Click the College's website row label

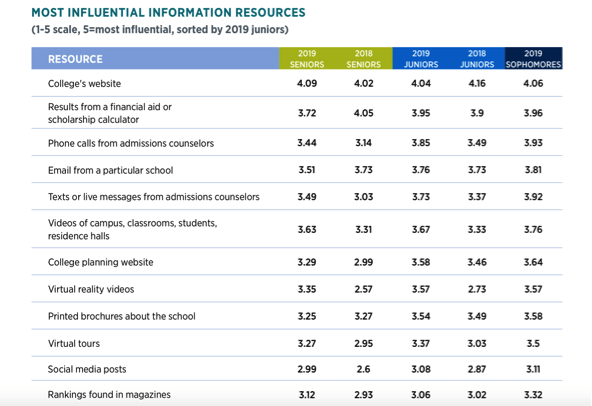[84, 83]
